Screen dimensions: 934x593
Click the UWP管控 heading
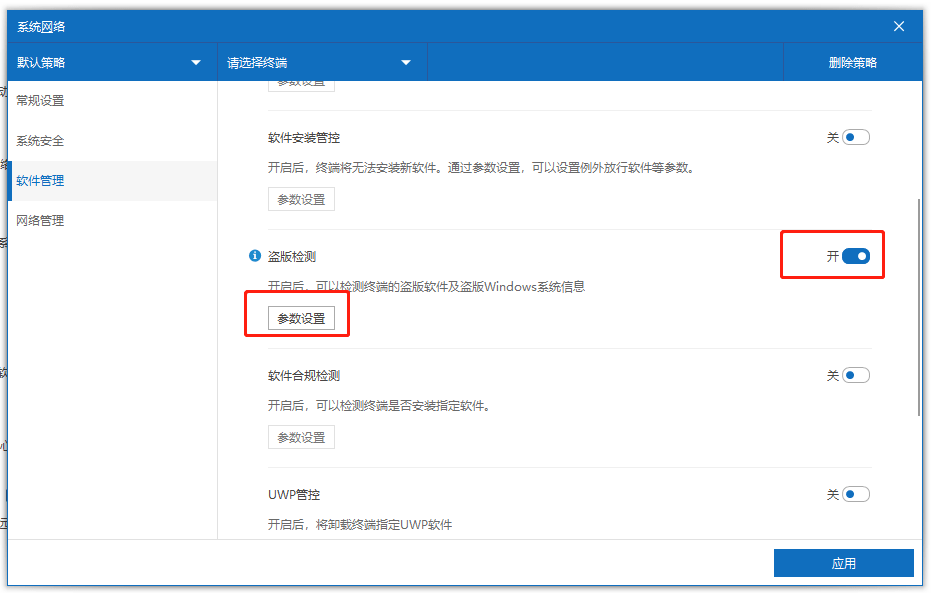tap(294, 495)
